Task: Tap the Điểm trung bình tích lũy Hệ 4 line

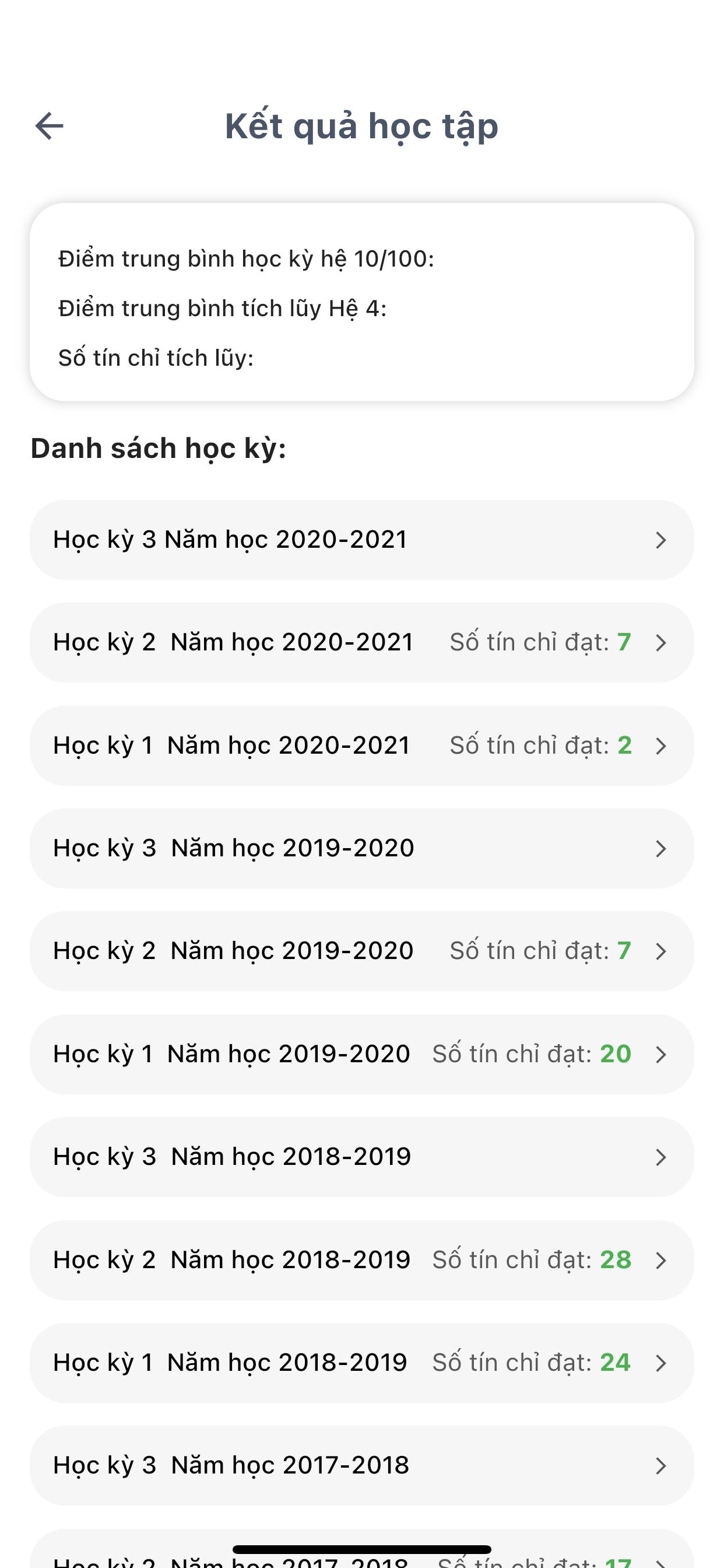Action: coord(222,309)
